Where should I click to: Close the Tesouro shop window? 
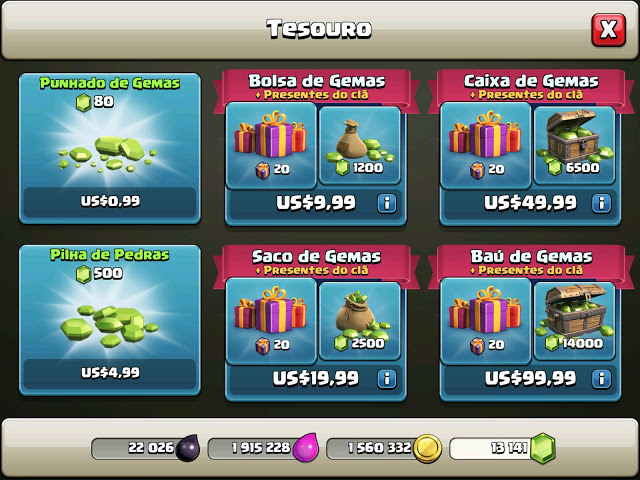[609, 30]
